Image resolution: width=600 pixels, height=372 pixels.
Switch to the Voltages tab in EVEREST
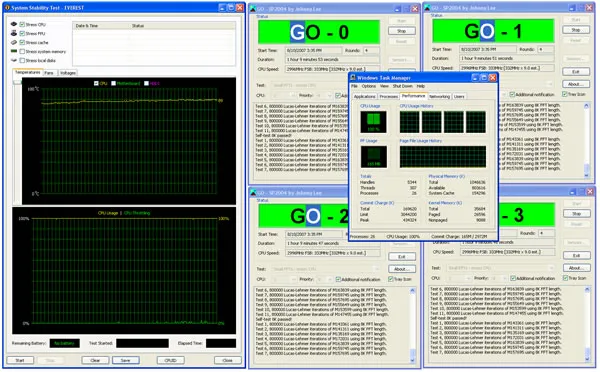pyautogui.click(x=68, y=73)
